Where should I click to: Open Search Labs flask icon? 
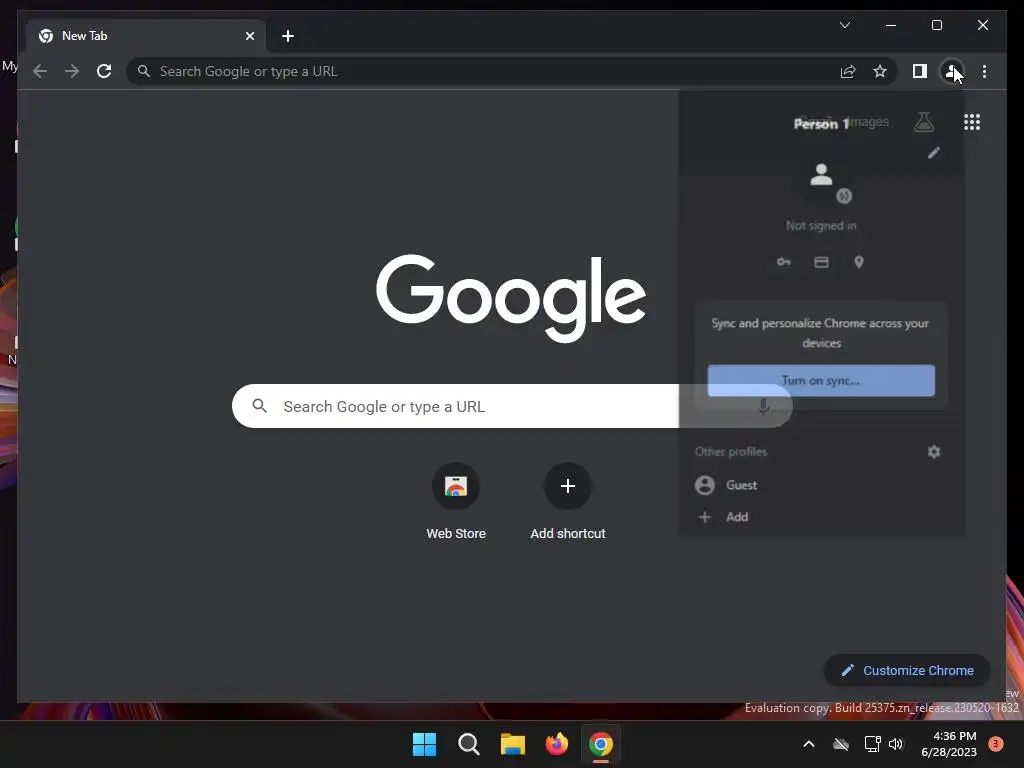(x=924, y=122)
